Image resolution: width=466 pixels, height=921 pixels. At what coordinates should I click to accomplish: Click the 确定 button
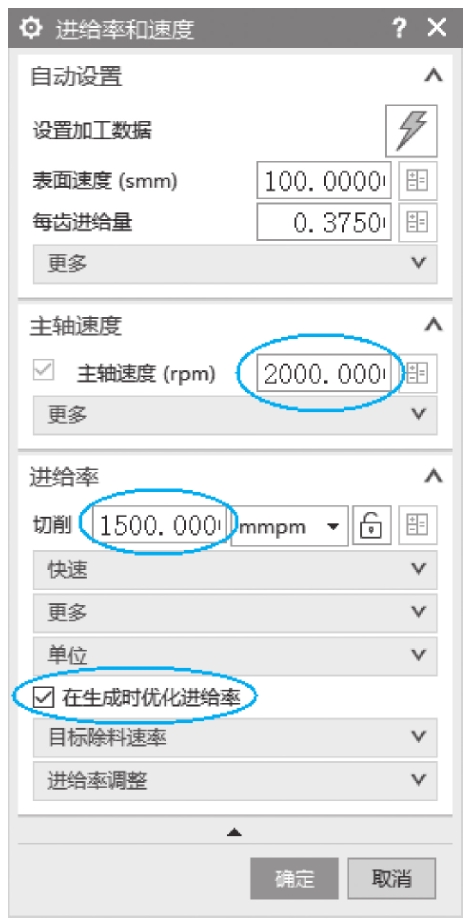(x=294, y=879)
